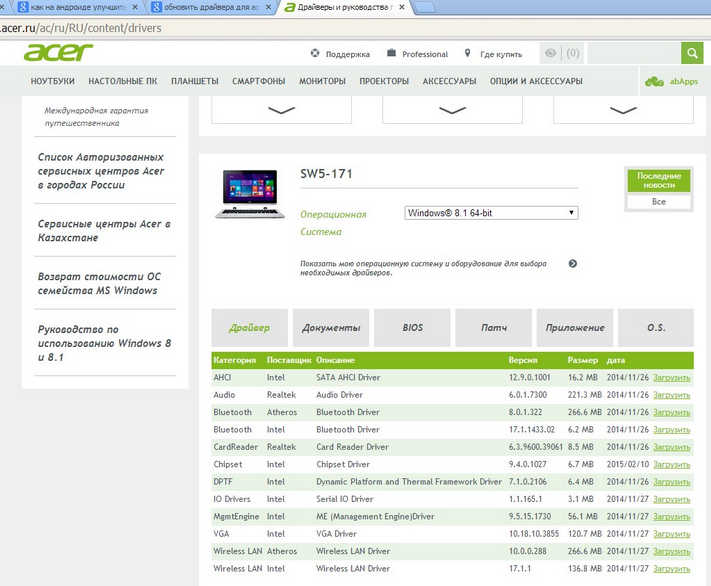Open НОУТБУКИ menu
The image size is (711, 586).
point(53,81)
